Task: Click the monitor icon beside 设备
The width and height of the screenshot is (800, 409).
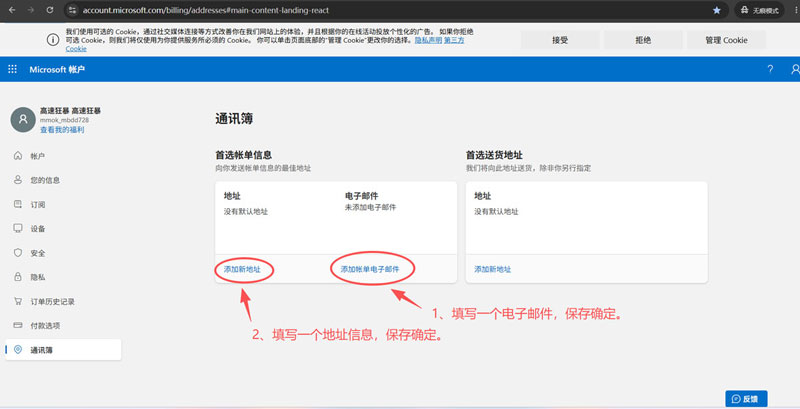Action: pos(18,228)
